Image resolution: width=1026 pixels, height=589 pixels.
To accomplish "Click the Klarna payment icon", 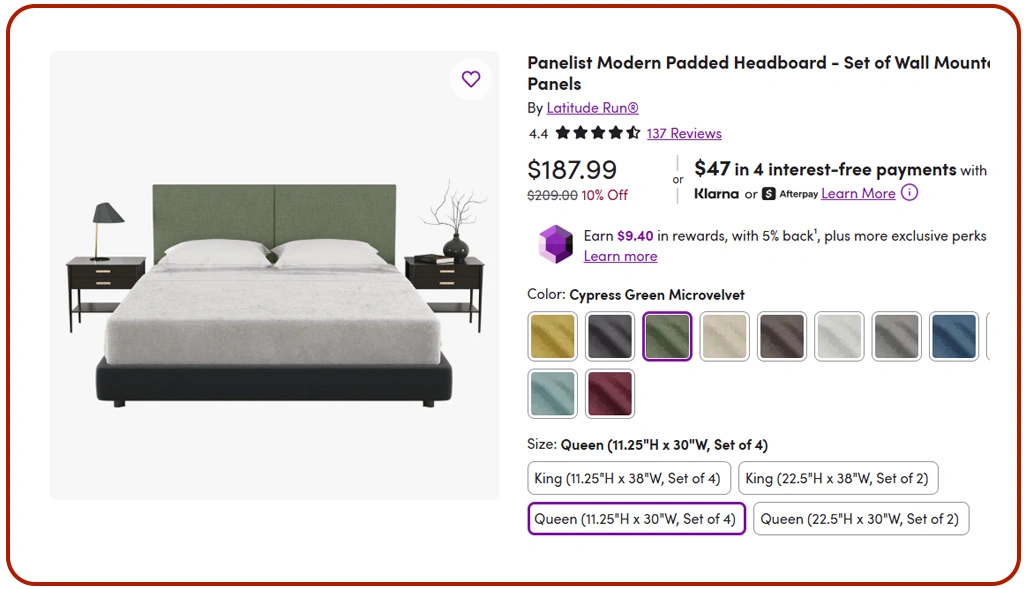I will point(716,194).
